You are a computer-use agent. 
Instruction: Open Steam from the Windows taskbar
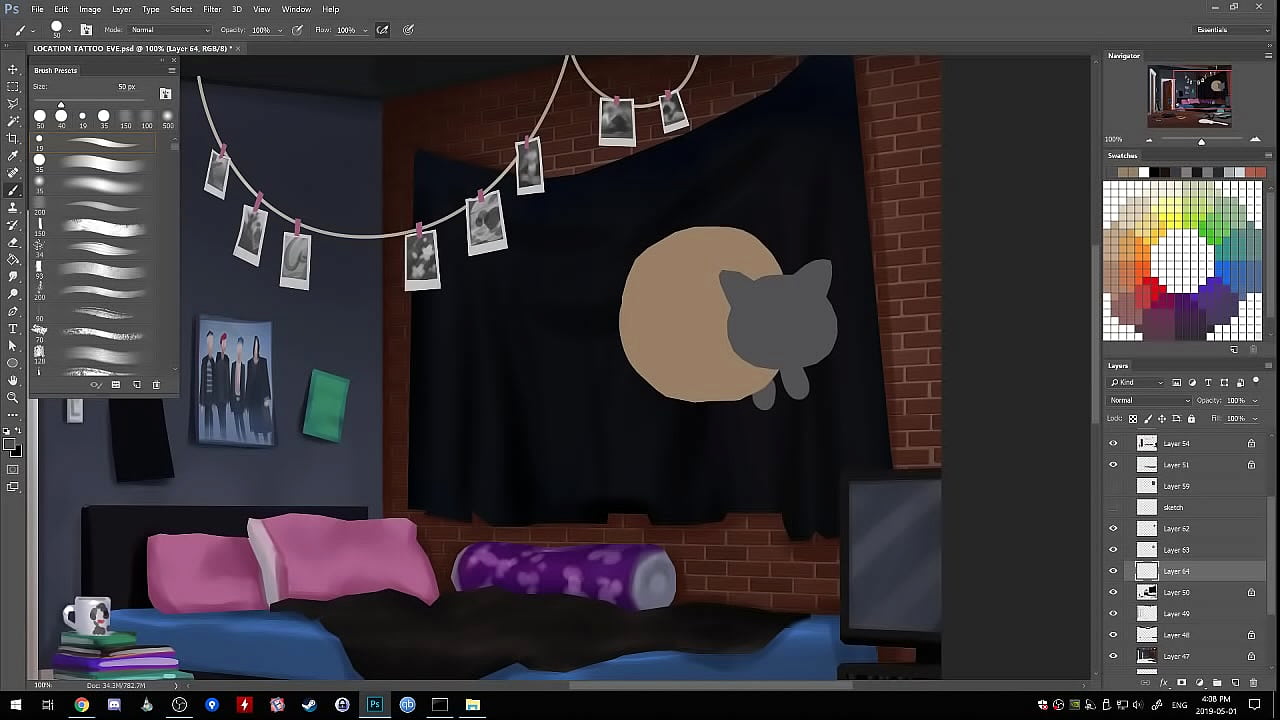(309, 705)
